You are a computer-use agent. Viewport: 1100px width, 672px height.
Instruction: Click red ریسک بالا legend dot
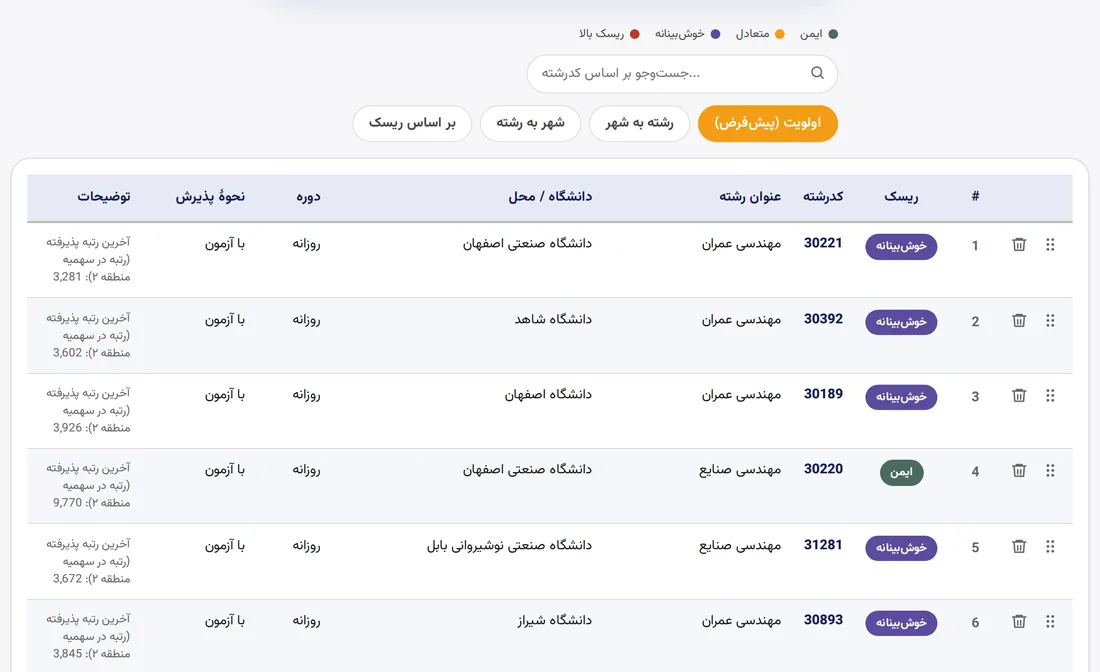634,34
